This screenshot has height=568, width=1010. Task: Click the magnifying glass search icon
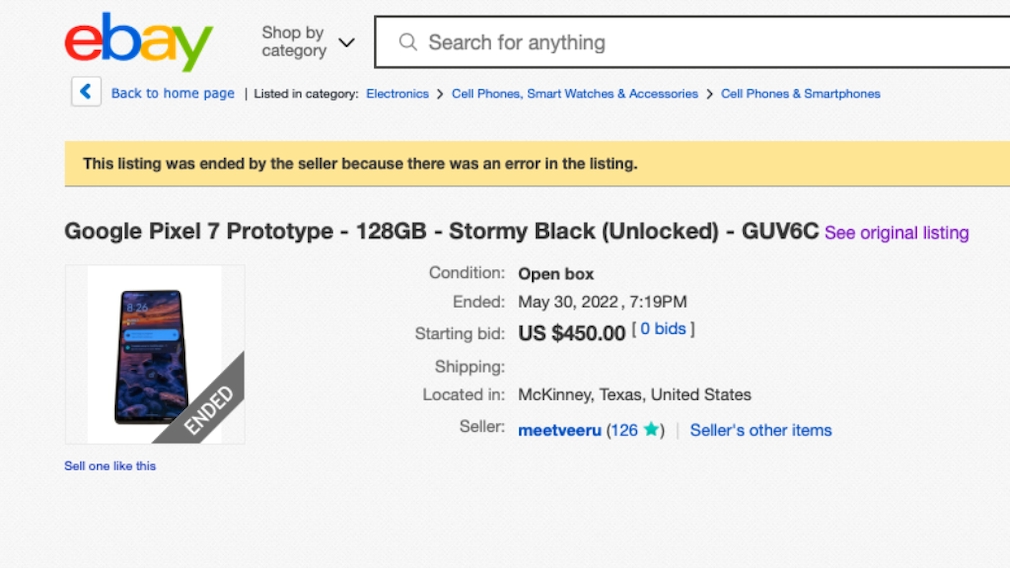coord(408,43)
